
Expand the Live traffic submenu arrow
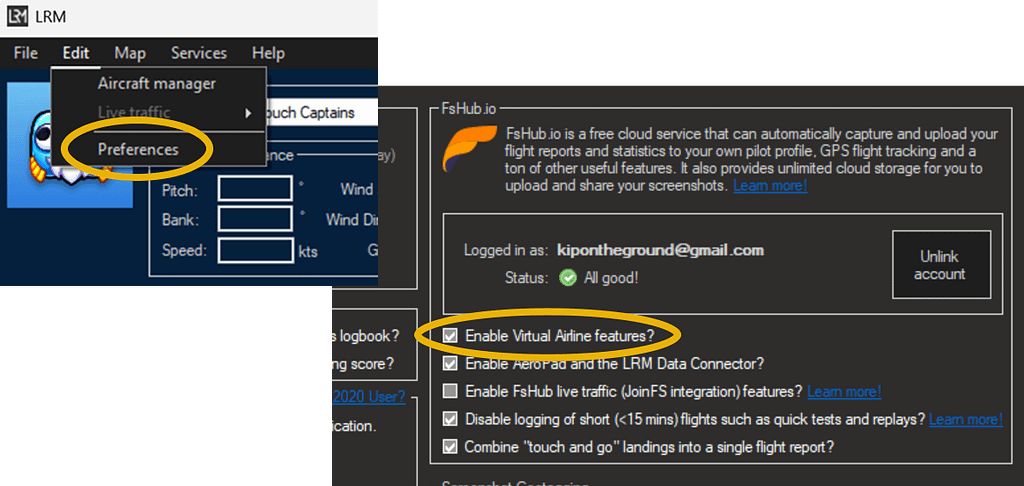(248, 113)
